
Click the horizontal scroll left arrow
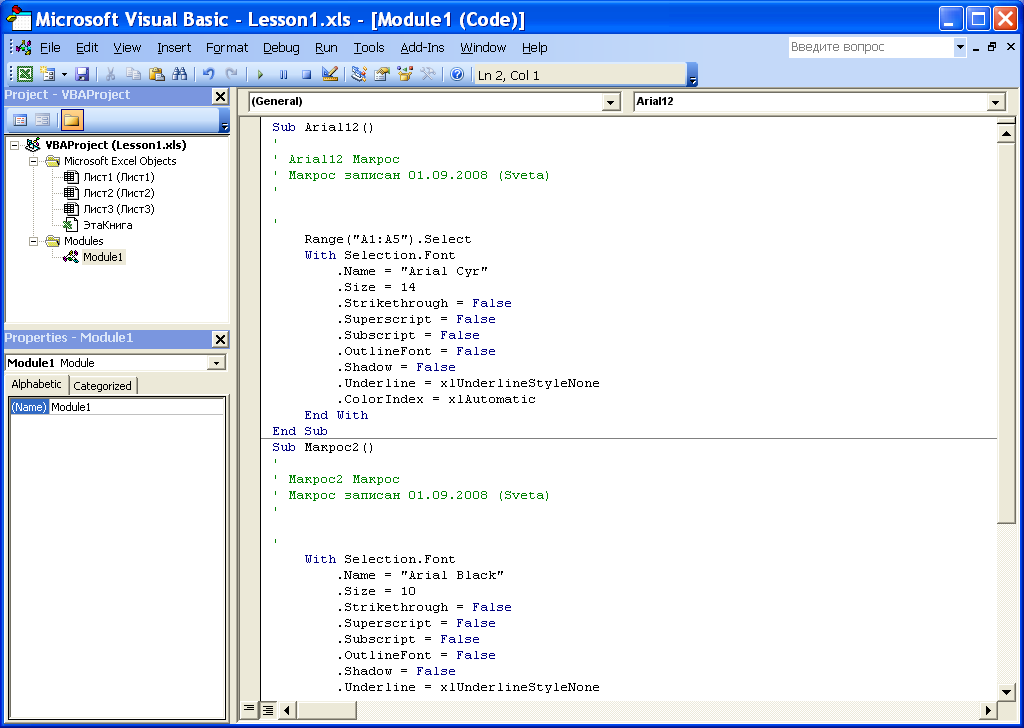click(286, 710)
